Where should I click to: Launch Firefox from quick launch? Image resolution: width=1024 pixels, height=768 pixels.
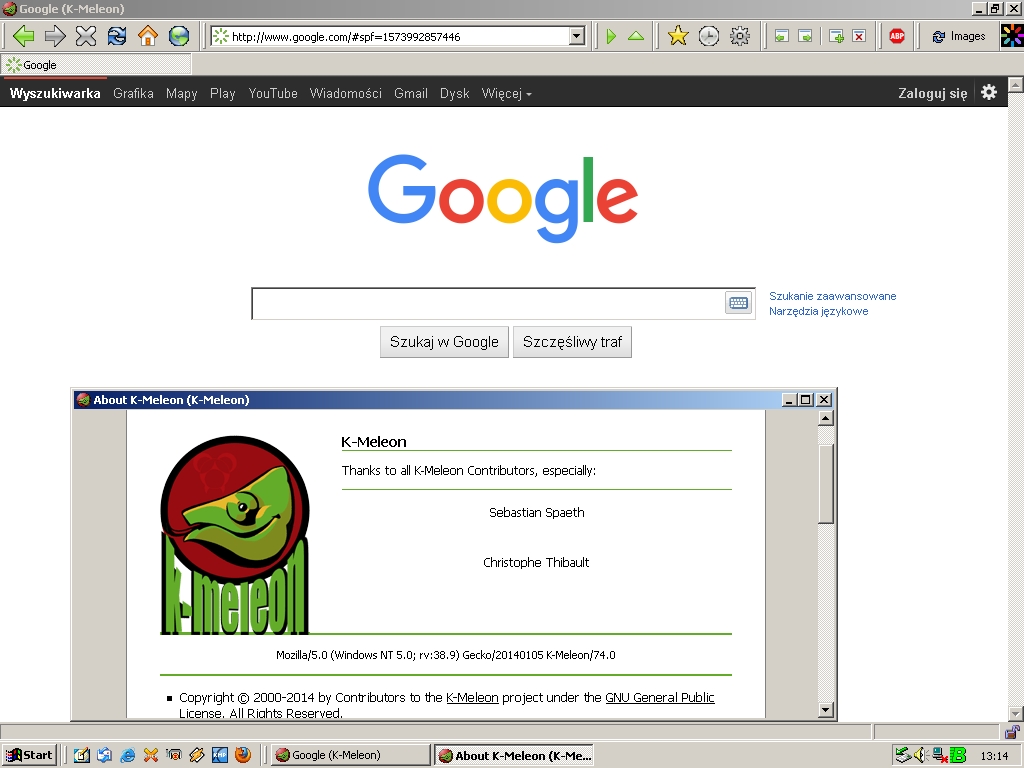242,755
